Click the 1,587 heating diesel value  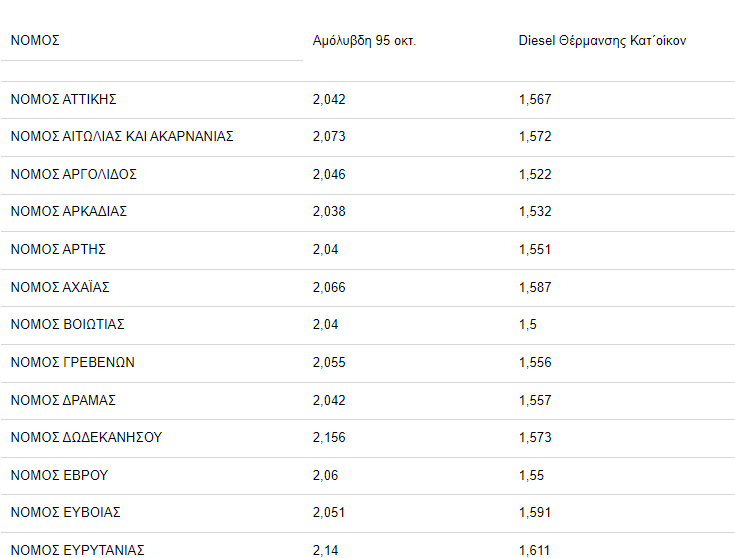click(x=535, y=287)
